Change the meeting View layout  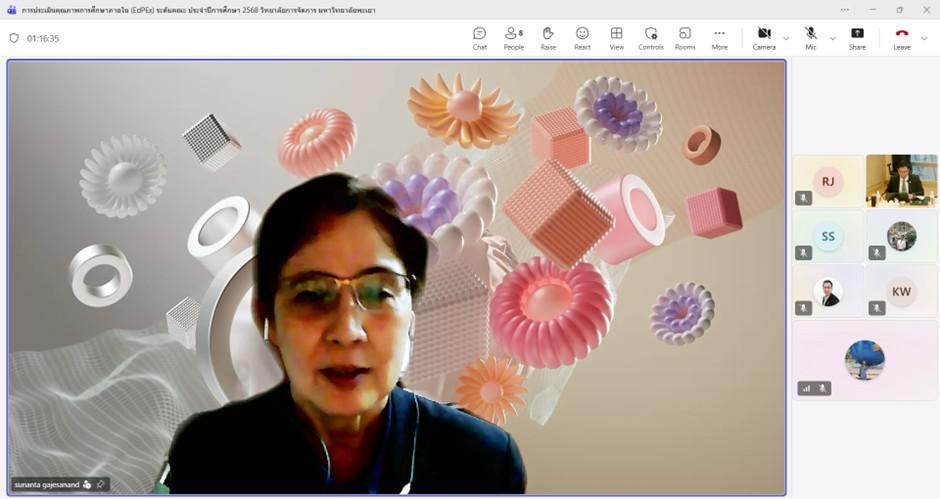click(x=616, y=38)
